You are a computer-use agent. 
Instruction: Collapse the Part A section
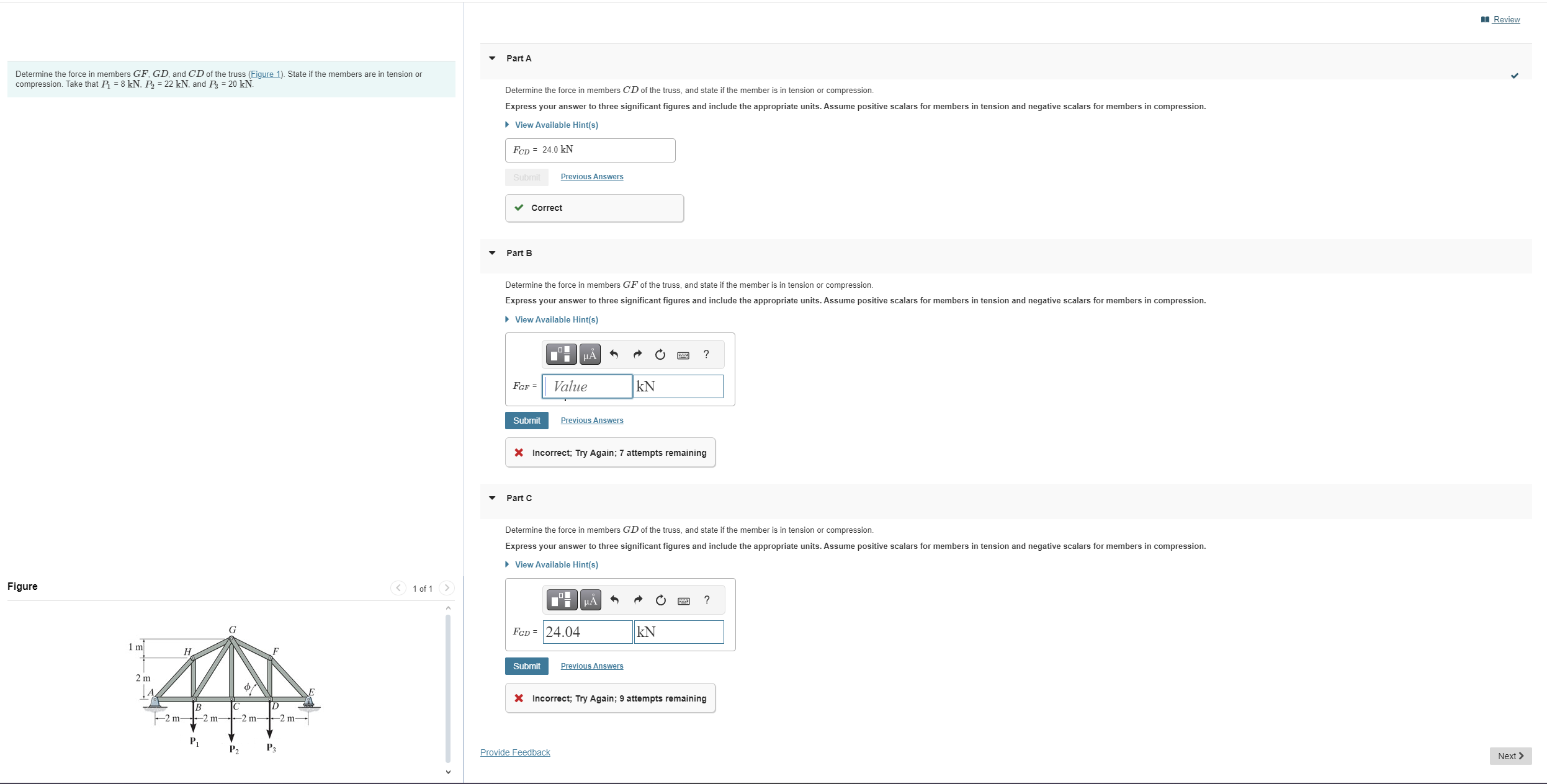click(x=492, y=58)
